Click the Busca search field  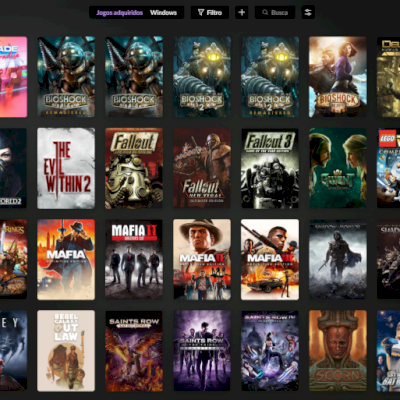click(x=275, y=13)
